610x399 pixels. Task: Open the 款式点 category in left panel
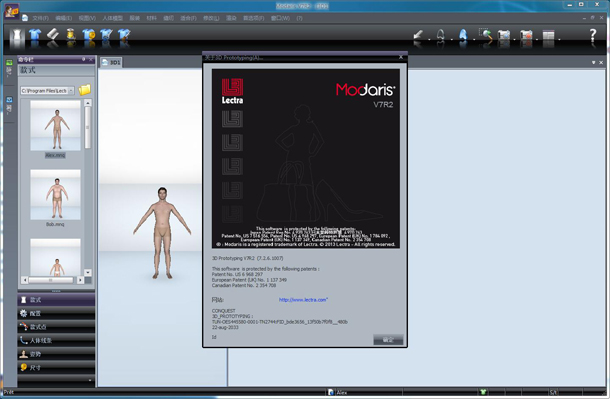[x=56, y=327]
